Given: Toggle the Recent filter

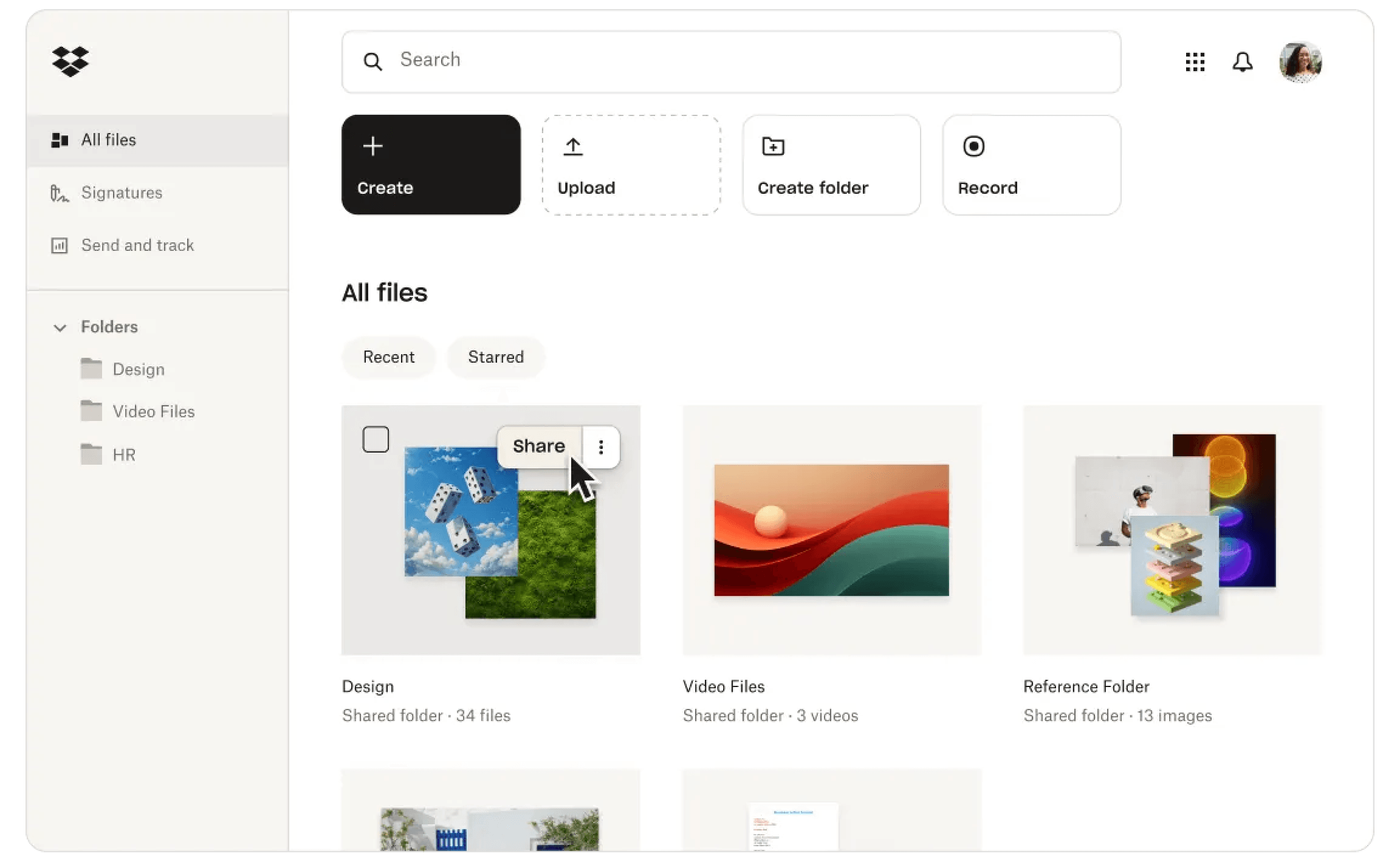Looking at the screenshot, I should [389, 357].
